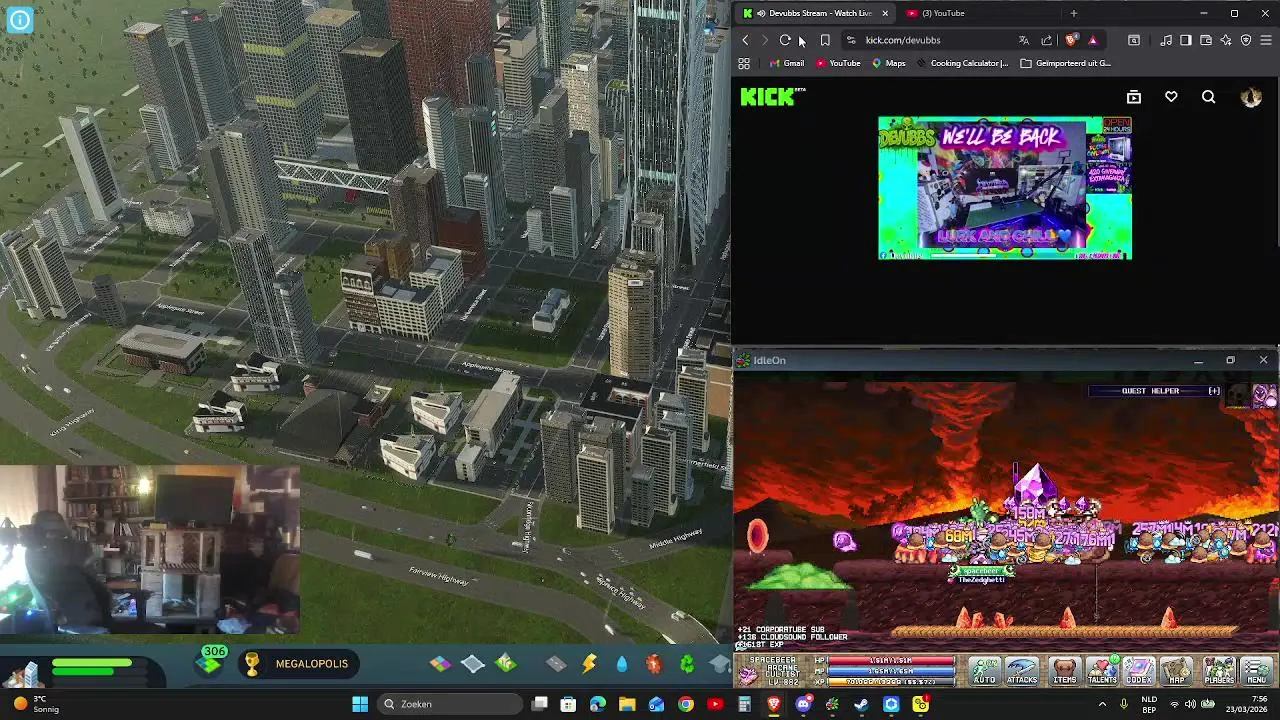Open the signature buildings tool icon
Screen dimensions: 1280x720
[506, 664]
